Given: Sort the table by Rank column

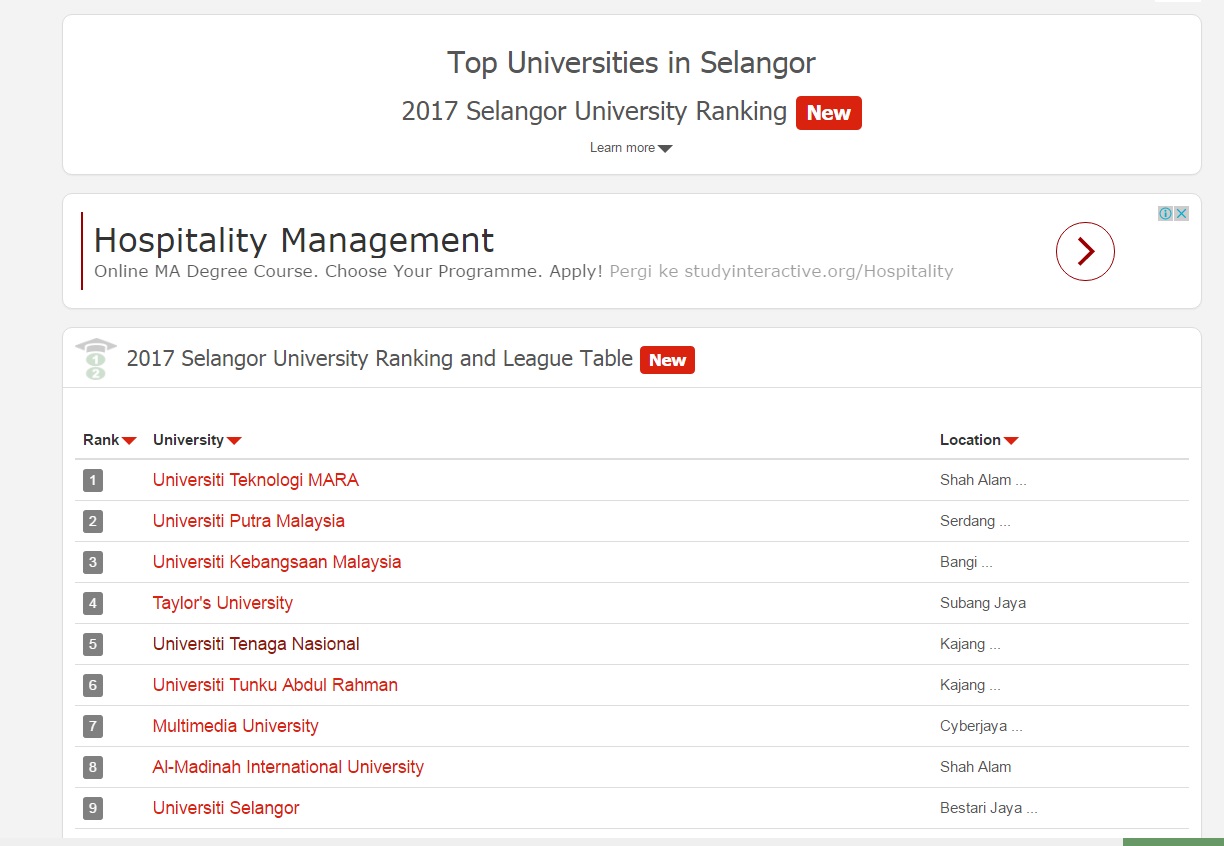Looking at the screenshot, I should coord(110,440).
